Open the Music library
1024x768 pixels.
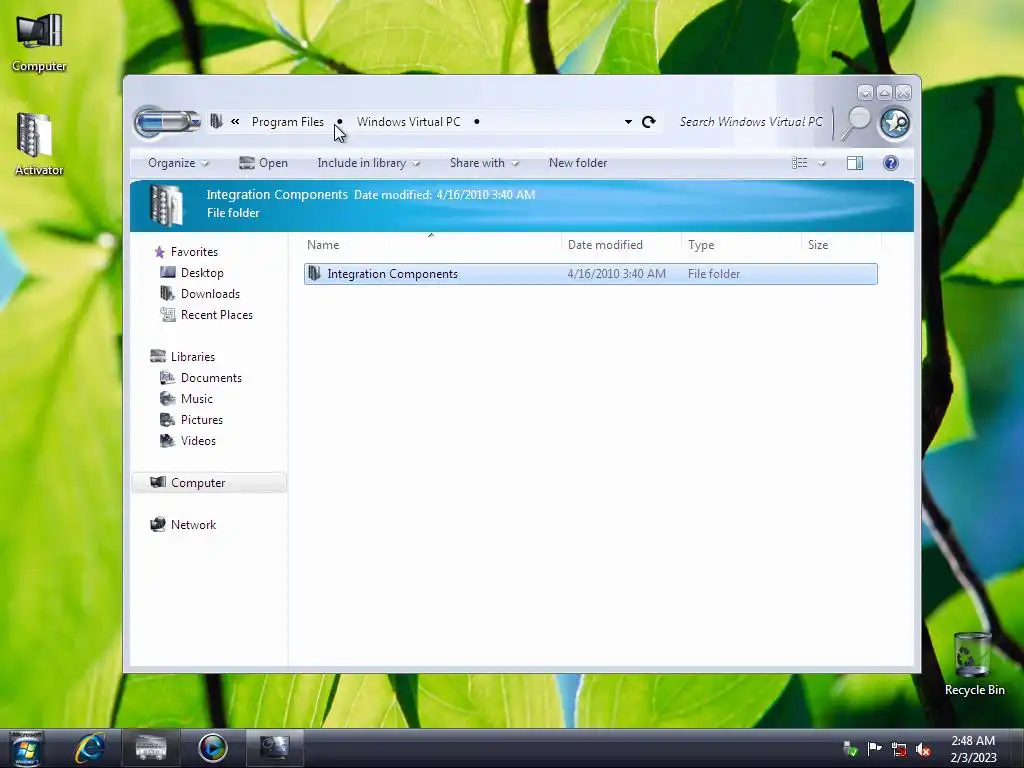pyautogui.click(x=197, y=398)
